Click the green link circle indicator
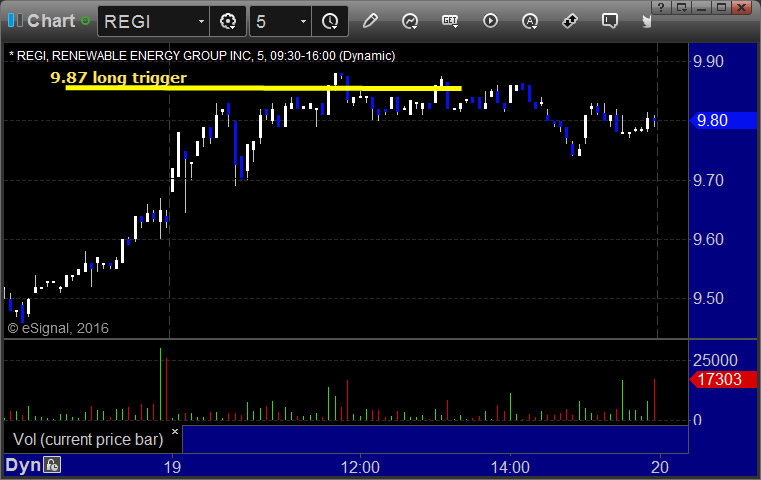Viewport: 761px width, 480px height. pyautogui.click(x=85, y=21)
